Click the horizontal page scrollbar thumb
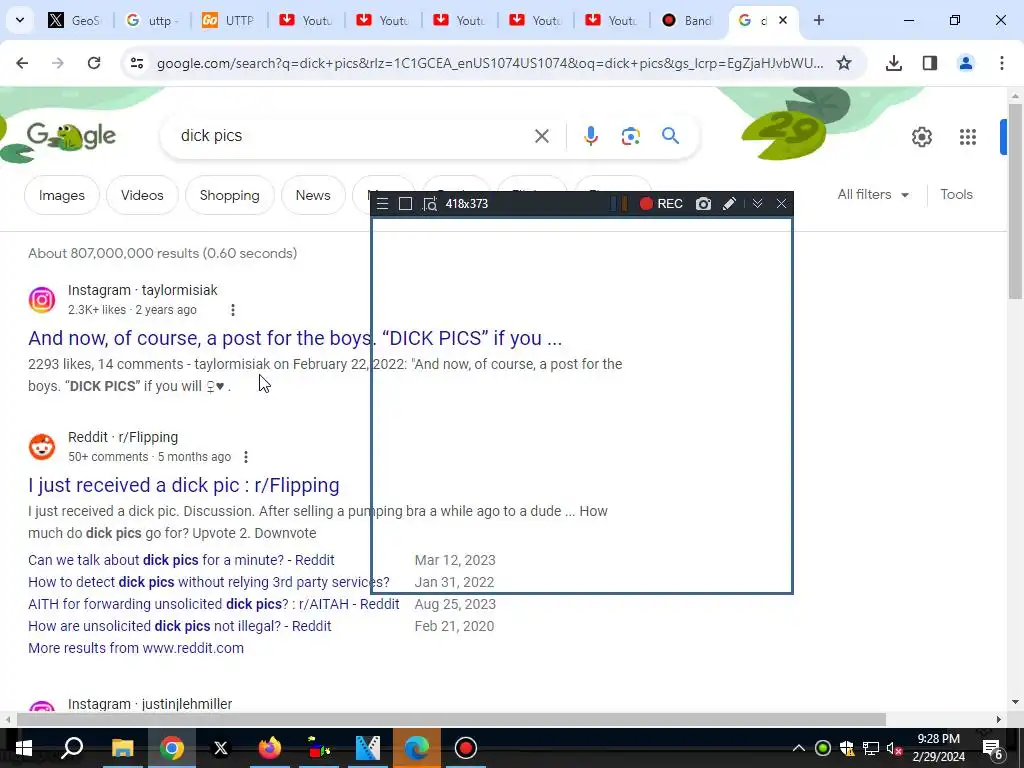Screen dimensions: 1024x768 [451, 720]
